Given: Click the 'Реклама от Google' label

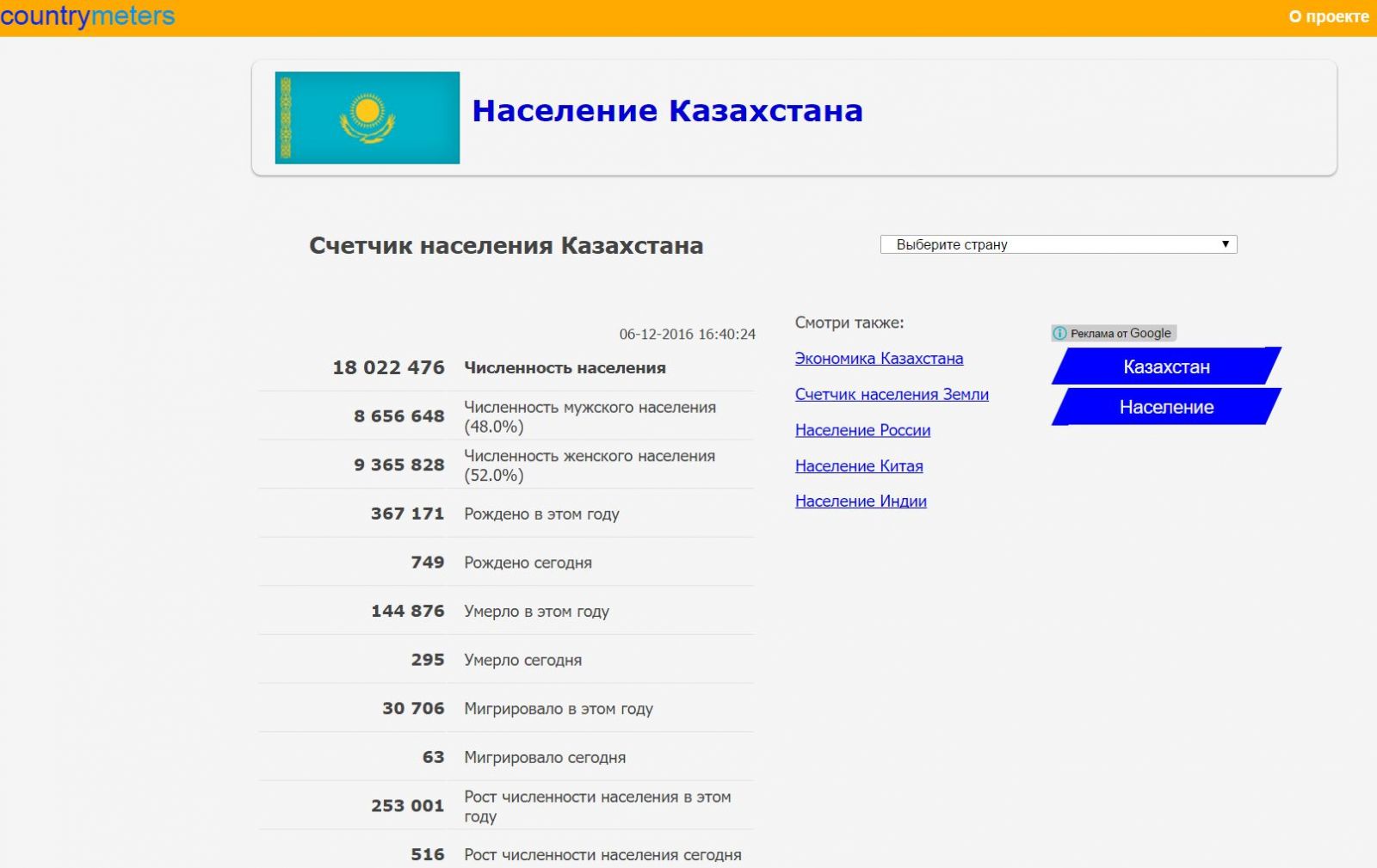Looking at the screenshot, I should [1121, 334].
